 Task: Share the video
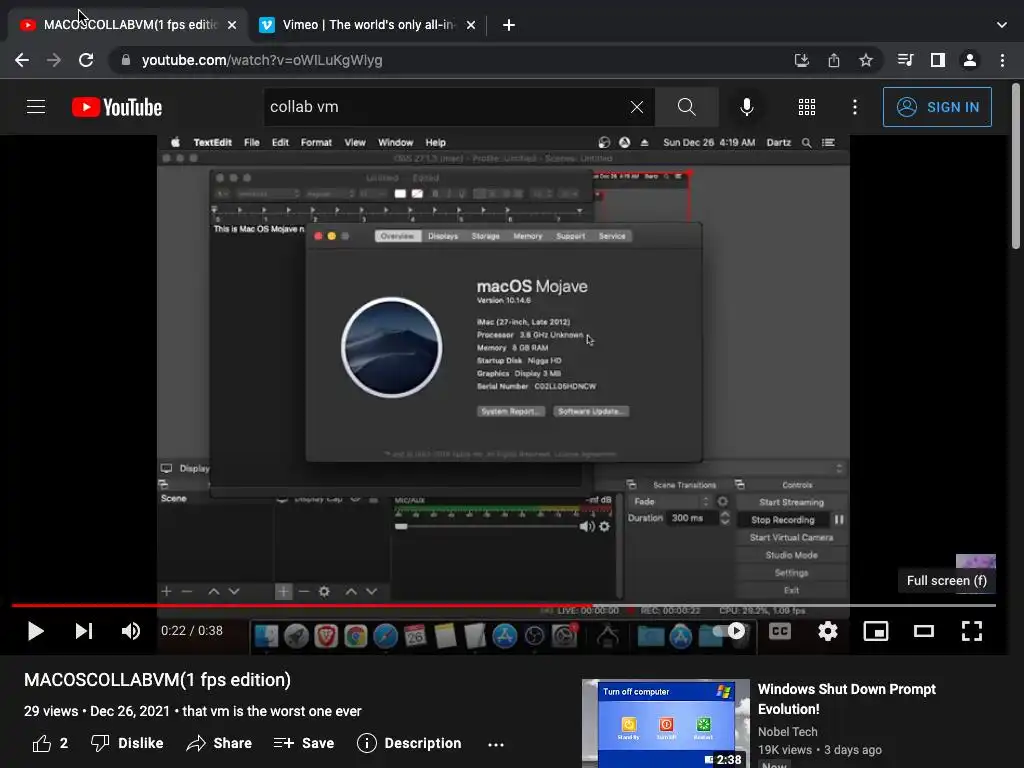pos(219,743)
